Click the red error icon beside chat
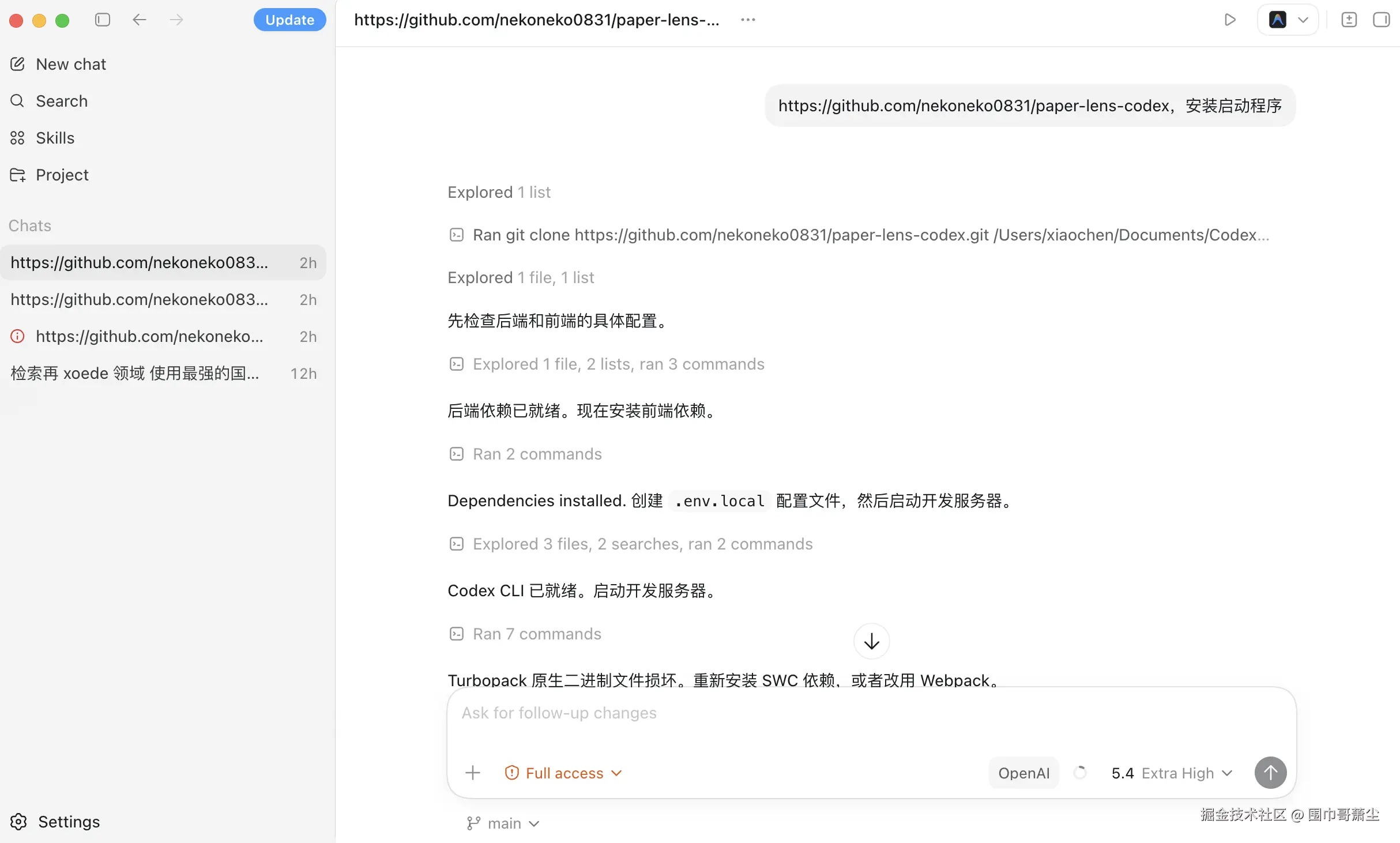The image size is (1400, 843). point(18,336)
